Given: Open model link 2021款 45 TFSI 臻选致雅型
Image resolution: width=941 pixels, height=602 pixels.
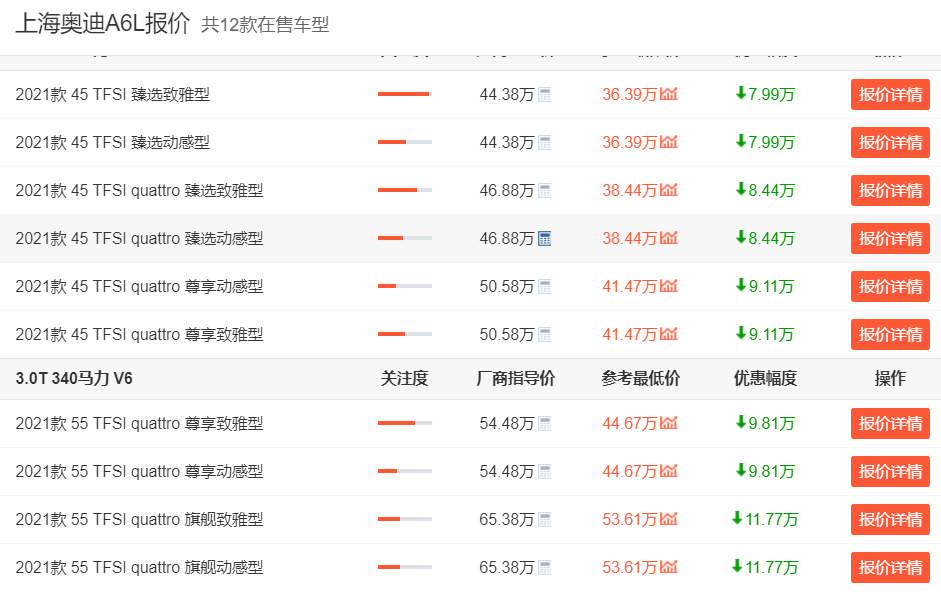Looking at the screenshot, I should 113,95.
